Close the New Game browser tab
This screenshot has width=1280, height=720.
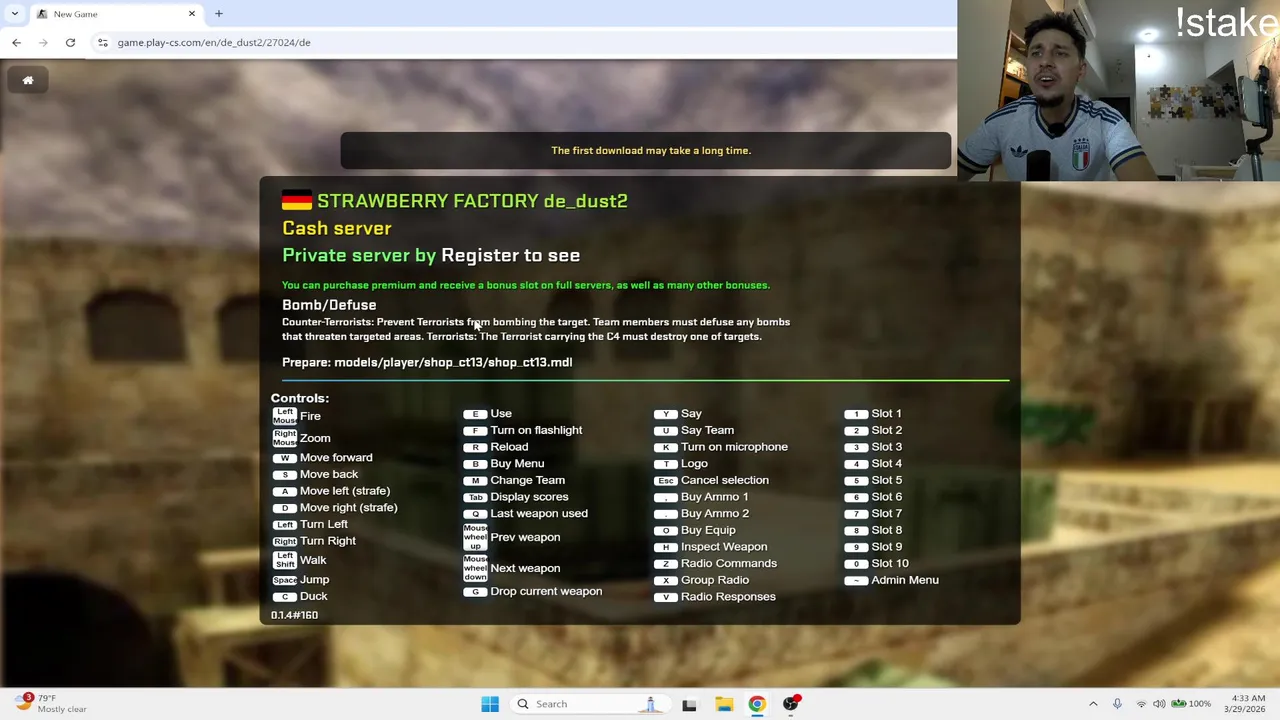(192, 14)
